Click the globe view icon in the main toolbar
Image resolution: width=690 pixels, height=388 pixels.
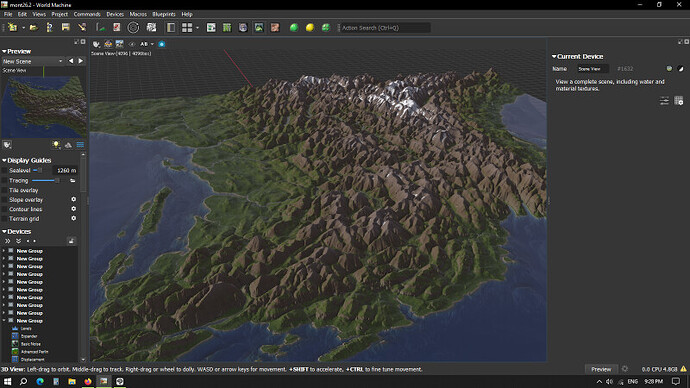243,27
